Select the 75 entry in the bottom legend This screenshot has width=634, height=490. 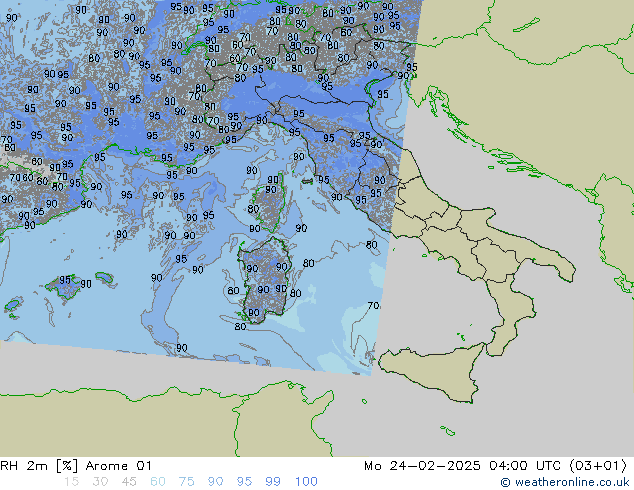(186, 482)
